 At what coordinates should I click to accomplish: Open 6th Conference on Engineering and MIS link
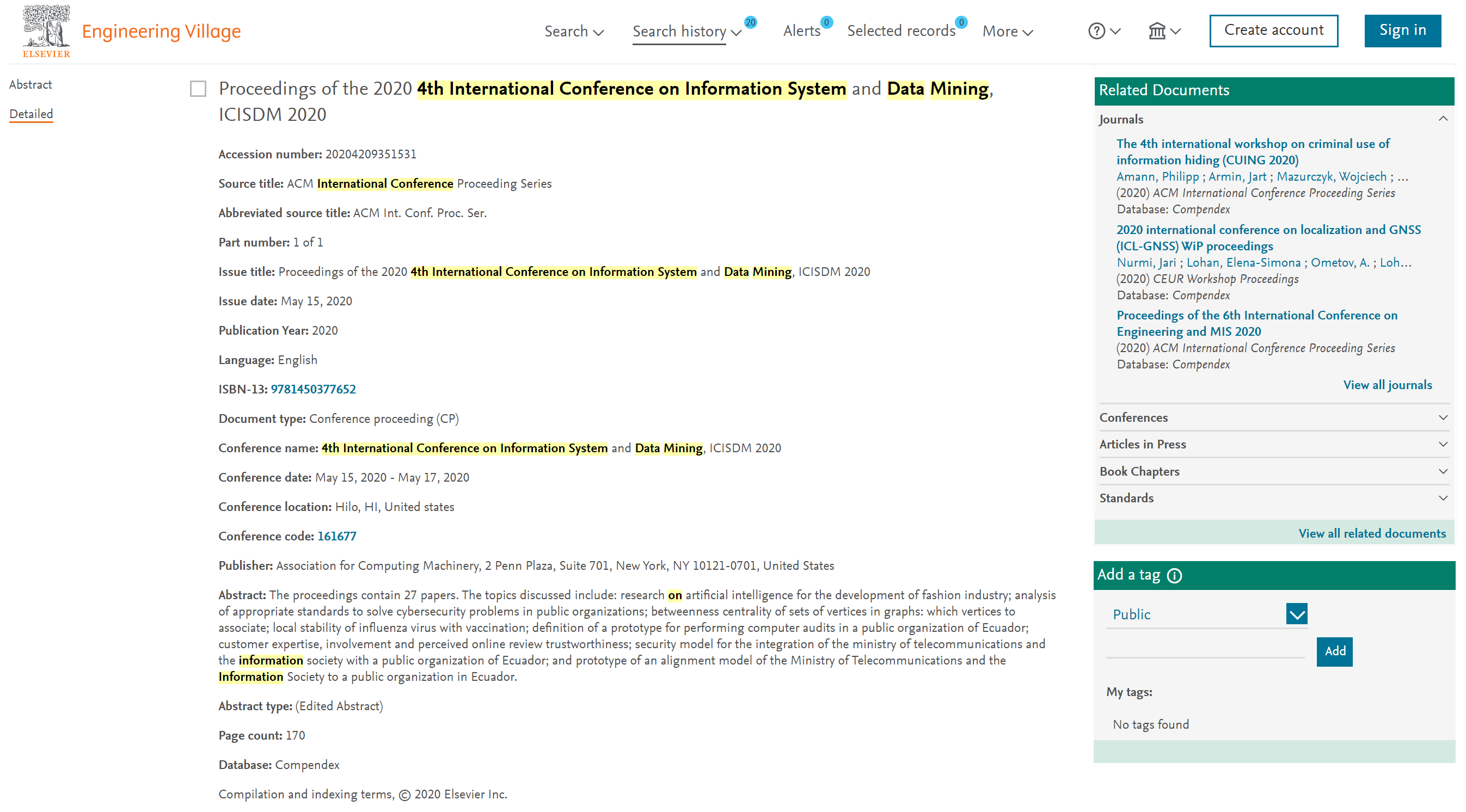pyautogui.click(x=1256, y=323)
